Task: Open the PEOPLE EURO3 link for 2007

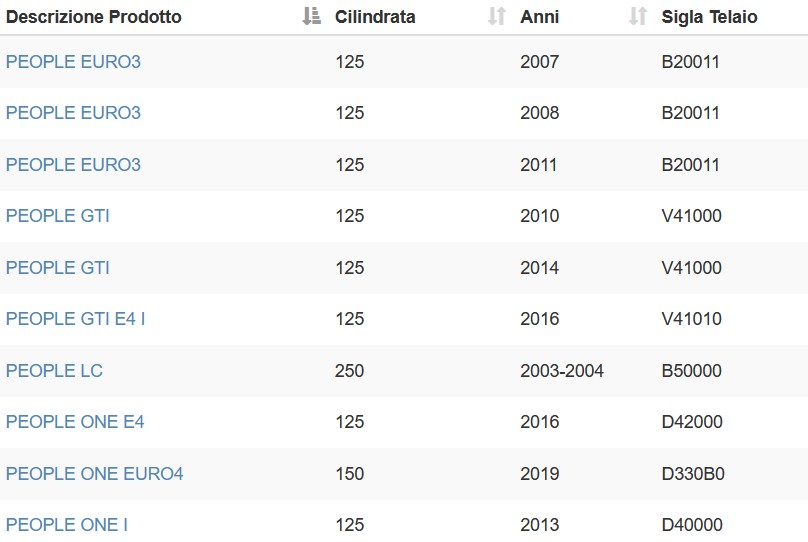Action: [73, 62]
